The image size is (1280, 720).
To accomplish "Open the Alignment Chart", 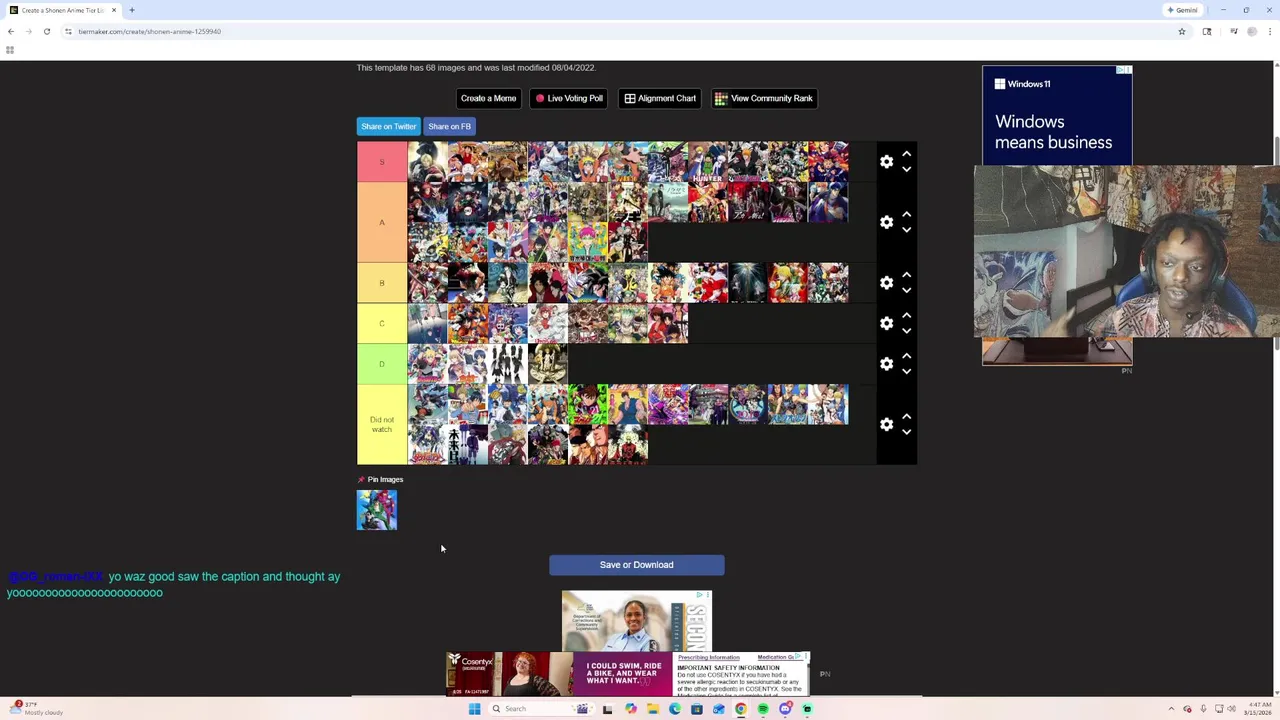I will (660, 98).
